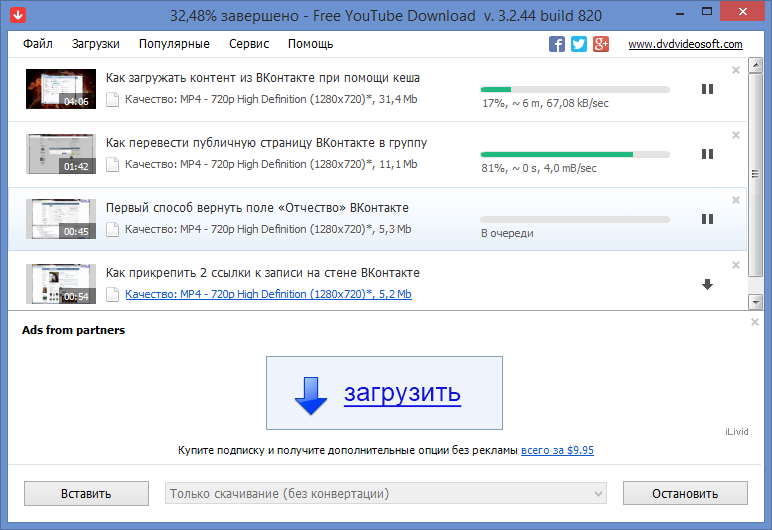
Task: Pause the queued 'Первый способ вернуть поле' item
Action: [708, 219]
